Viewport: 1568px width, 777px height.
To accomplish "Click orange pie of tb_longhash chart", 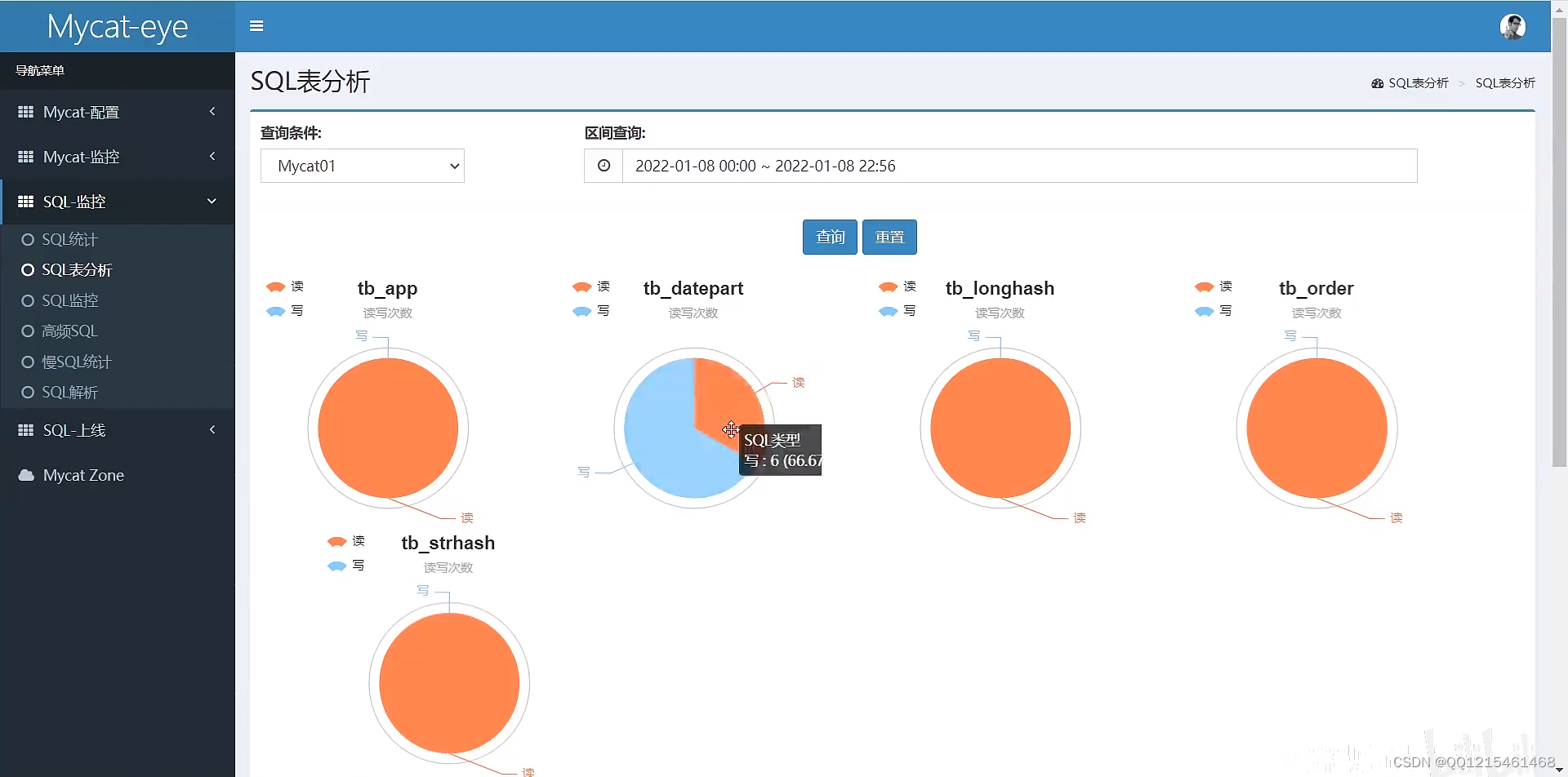I will click(x=1000, y=428).
